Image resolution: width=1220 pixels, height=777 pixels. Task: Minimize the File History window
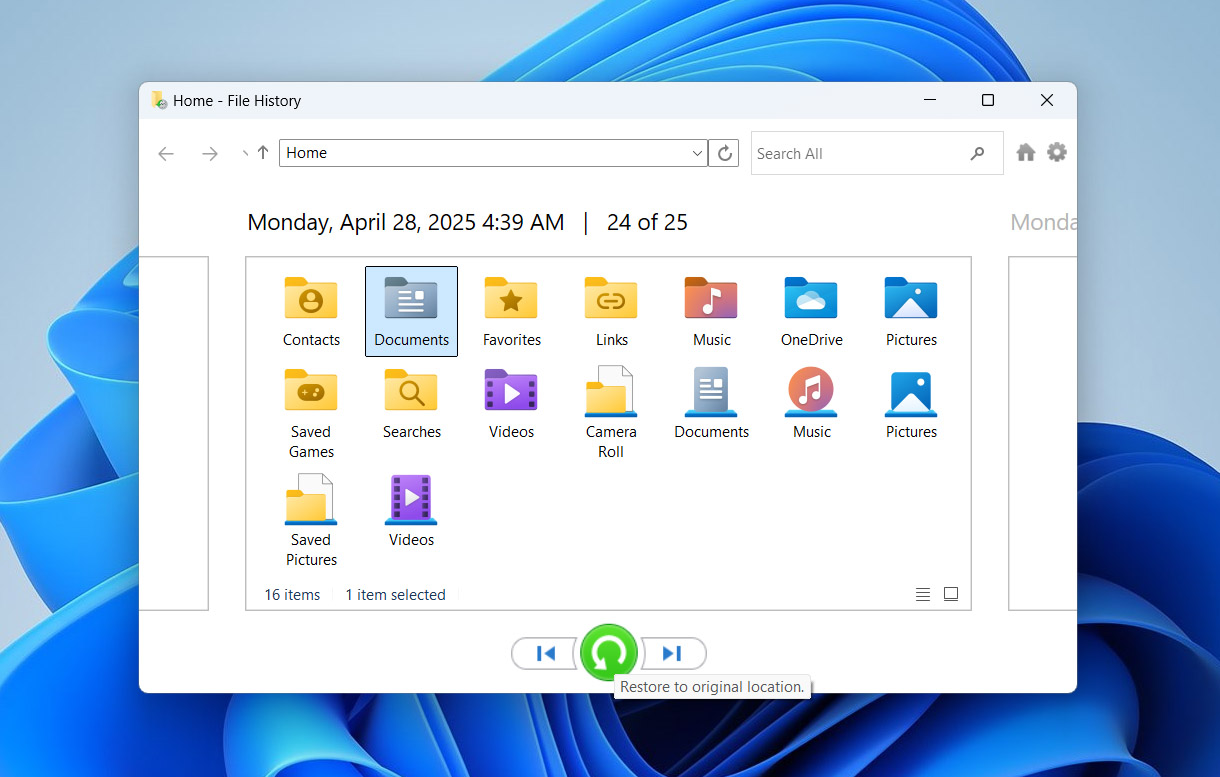click(x=930, y=100)
